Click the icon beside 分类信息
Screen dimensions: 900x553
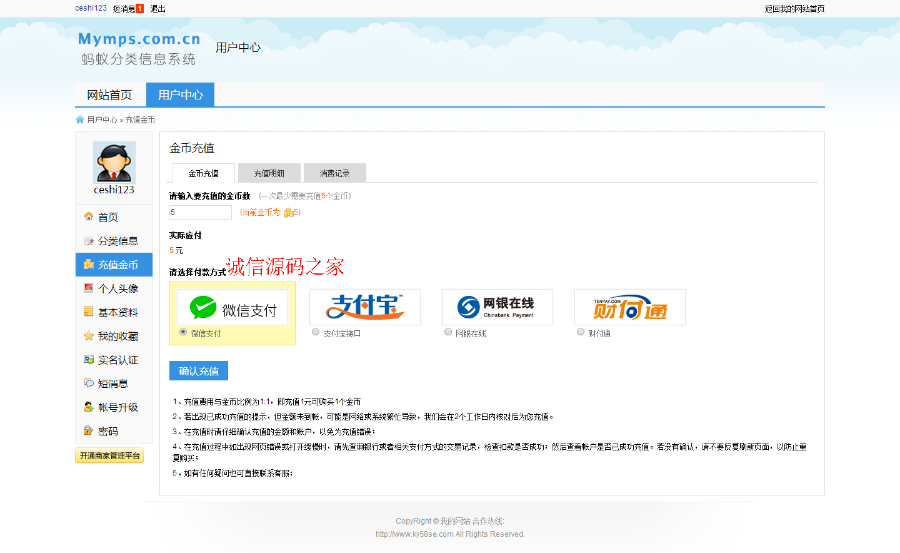[x=88, y=241]
